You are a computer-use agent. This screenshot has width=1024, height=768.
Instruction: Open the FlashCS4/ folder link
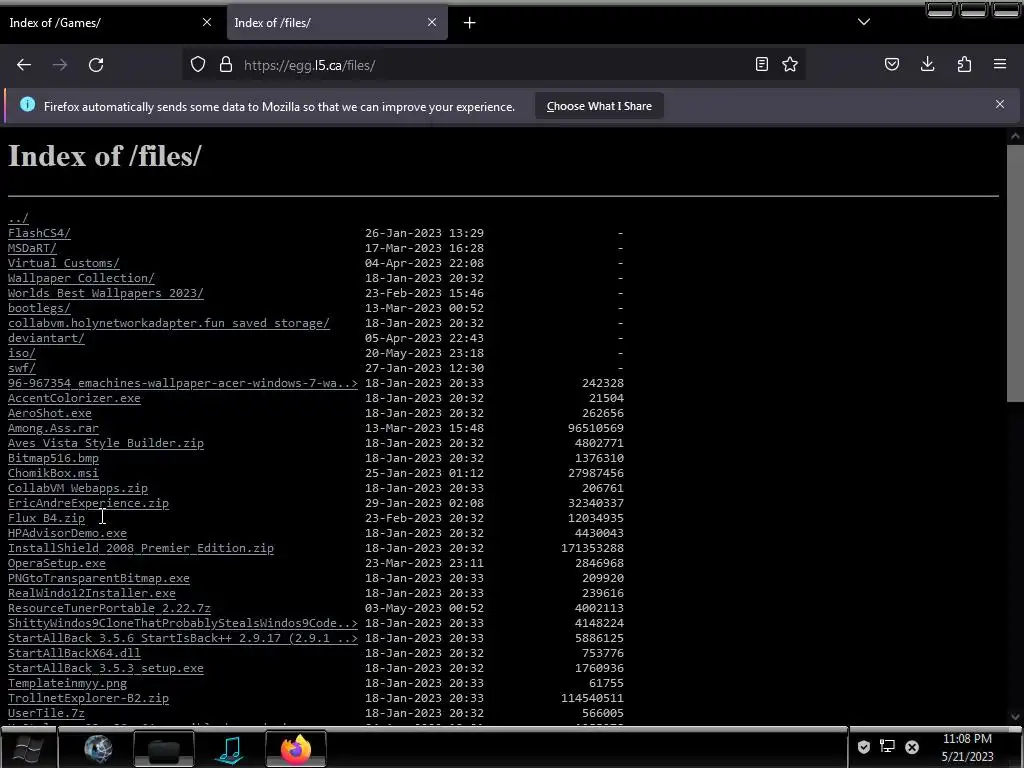39,233
